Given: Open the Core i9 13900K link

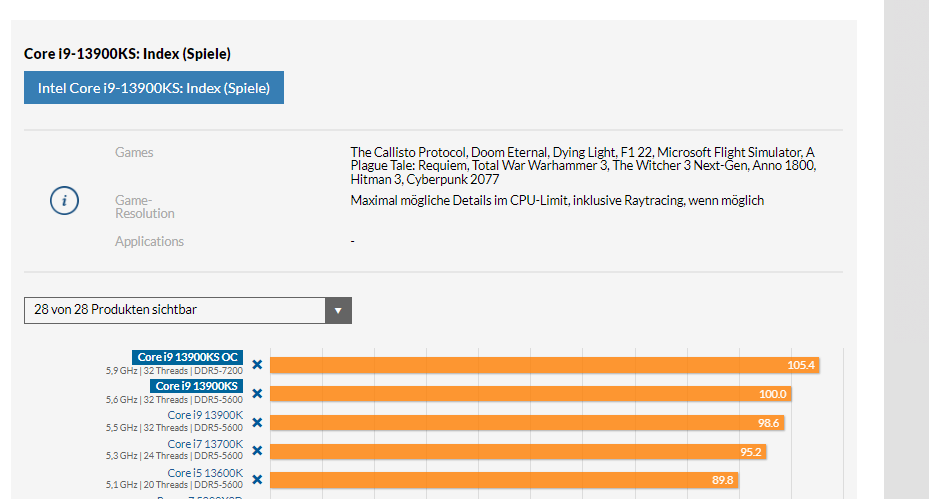Looking at the screenshot, I should 205,415.
